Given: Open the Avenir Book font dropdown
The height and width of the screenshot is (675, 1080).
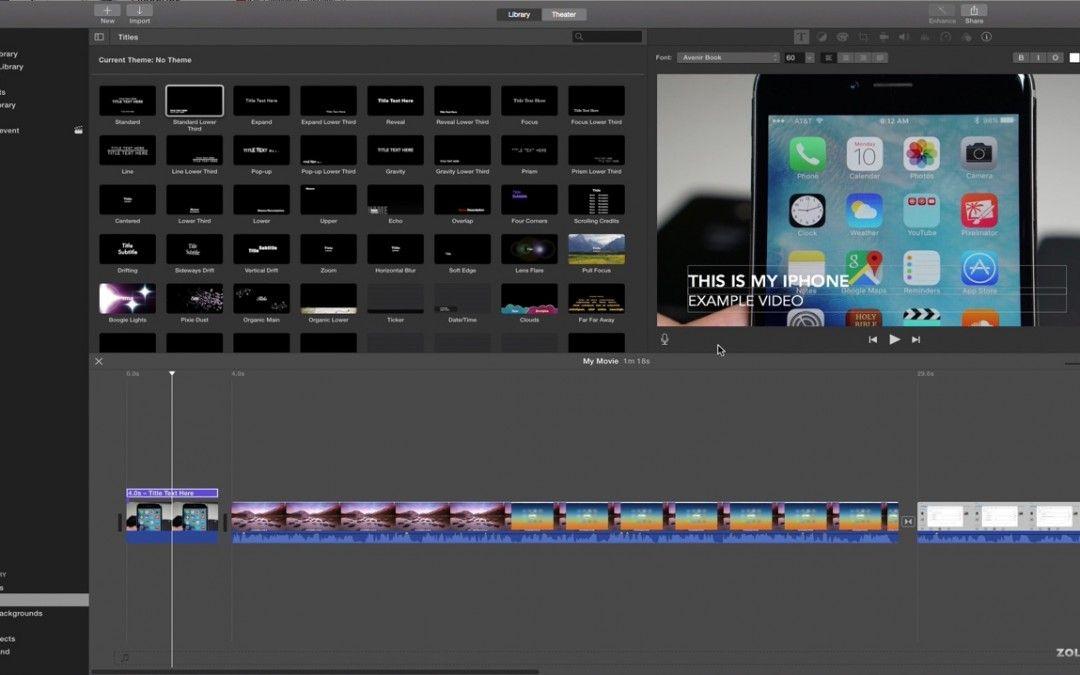Looking at the screenshot, I should (x=728, y=58).
